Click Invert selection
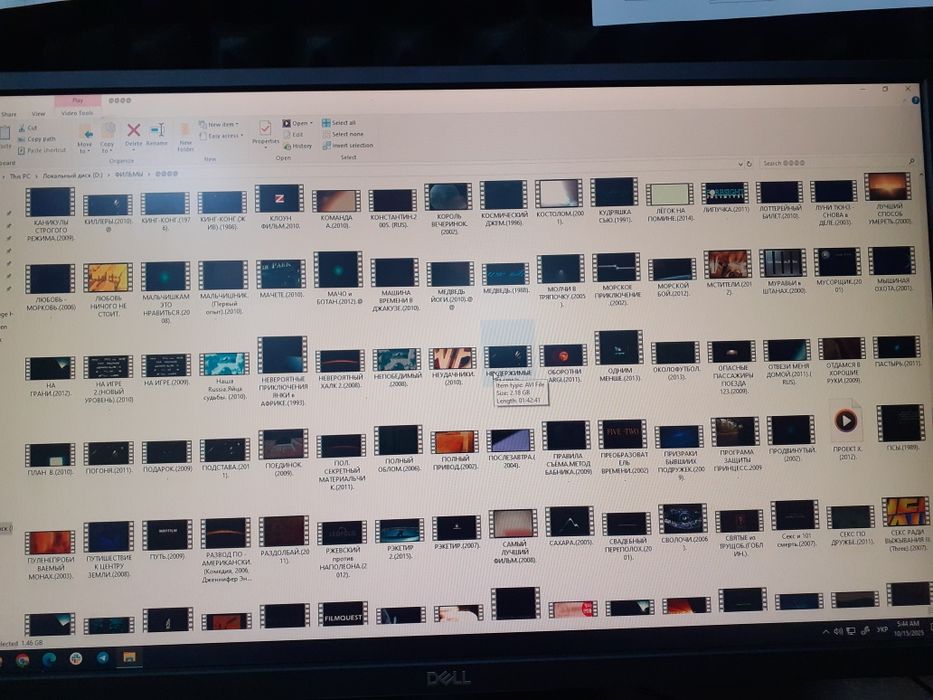 pos(348,145)
